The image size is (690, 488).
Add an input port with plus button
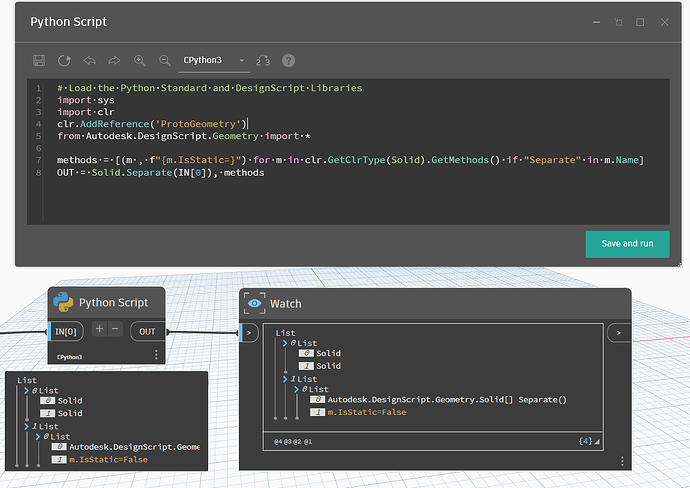click(x=100, y=329)
